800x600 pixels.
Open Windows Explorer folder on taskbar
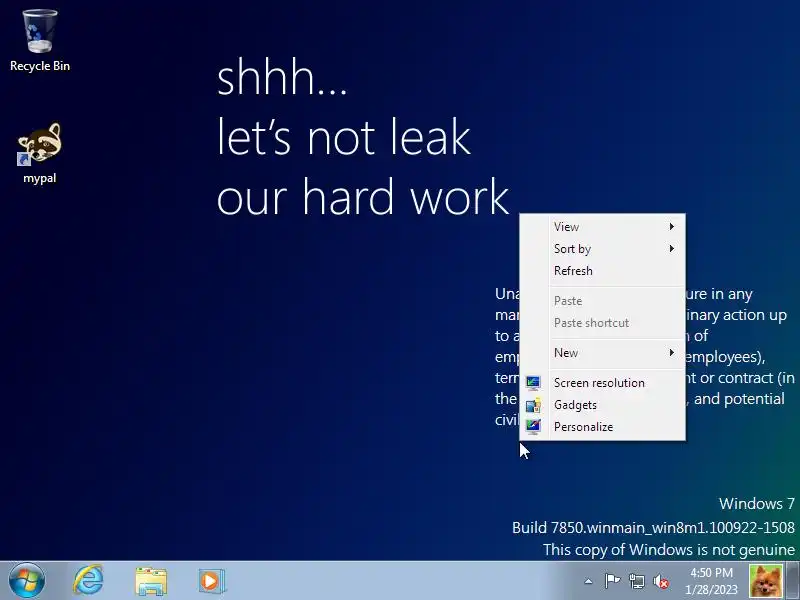click(151, 581)
